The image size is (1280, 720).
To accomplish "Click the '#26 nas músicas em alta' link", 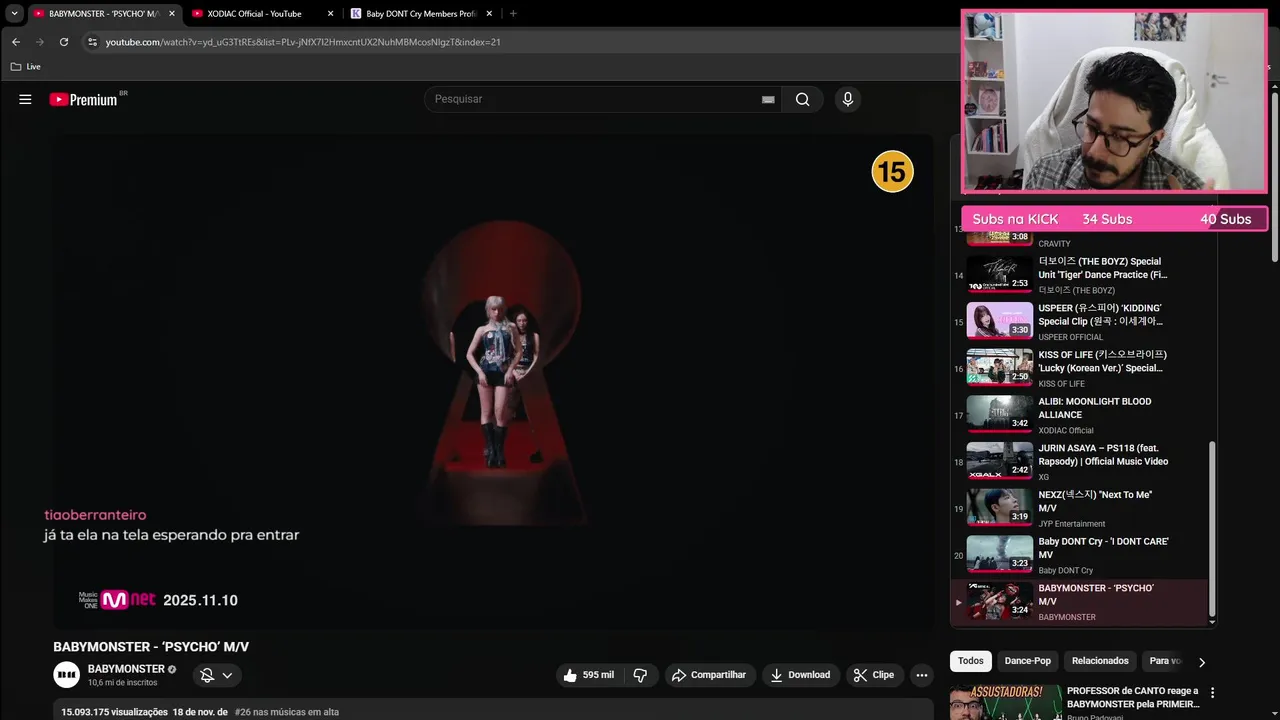I will coord(287,712).
